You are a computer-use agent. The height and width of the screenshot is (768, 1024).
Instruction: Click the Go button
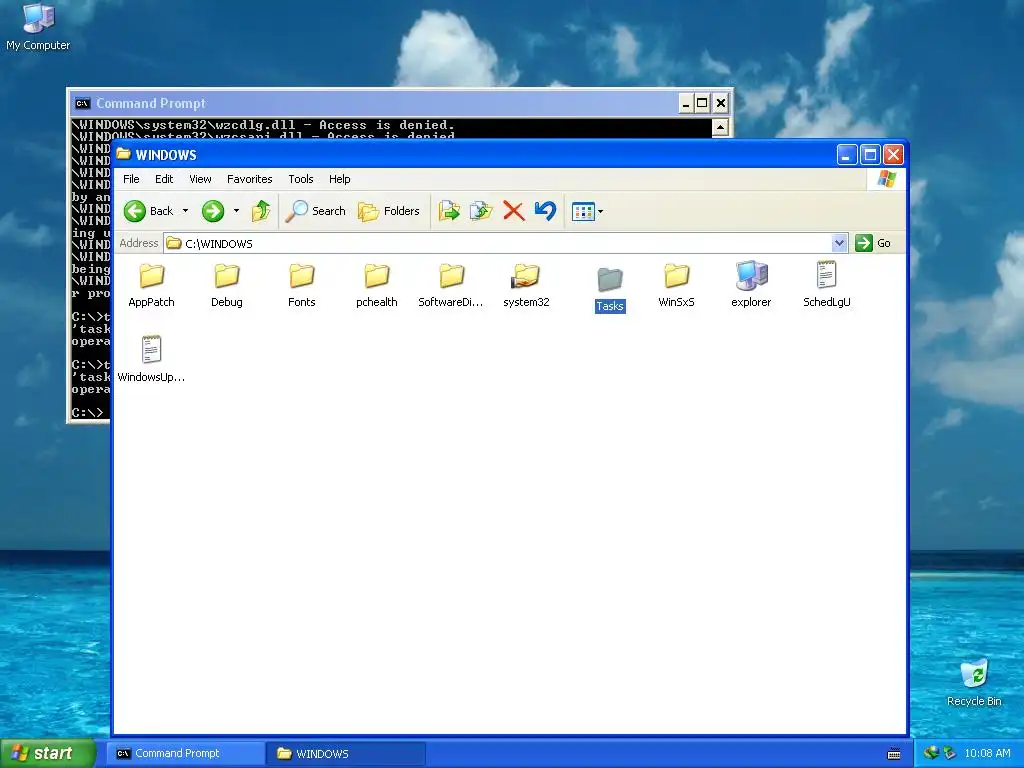coord(874,243)
